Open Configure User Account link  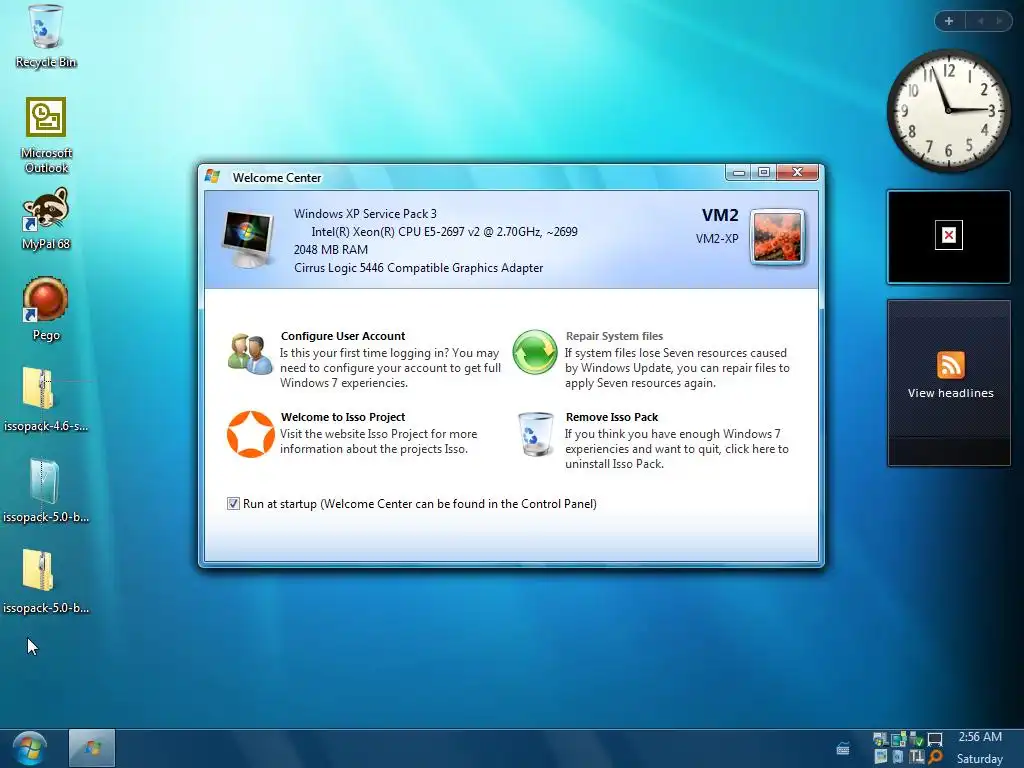click(343, 336)
